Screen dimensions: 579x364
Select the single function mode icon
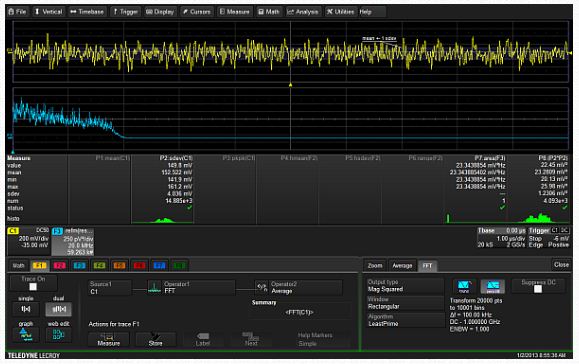(26, 309)
